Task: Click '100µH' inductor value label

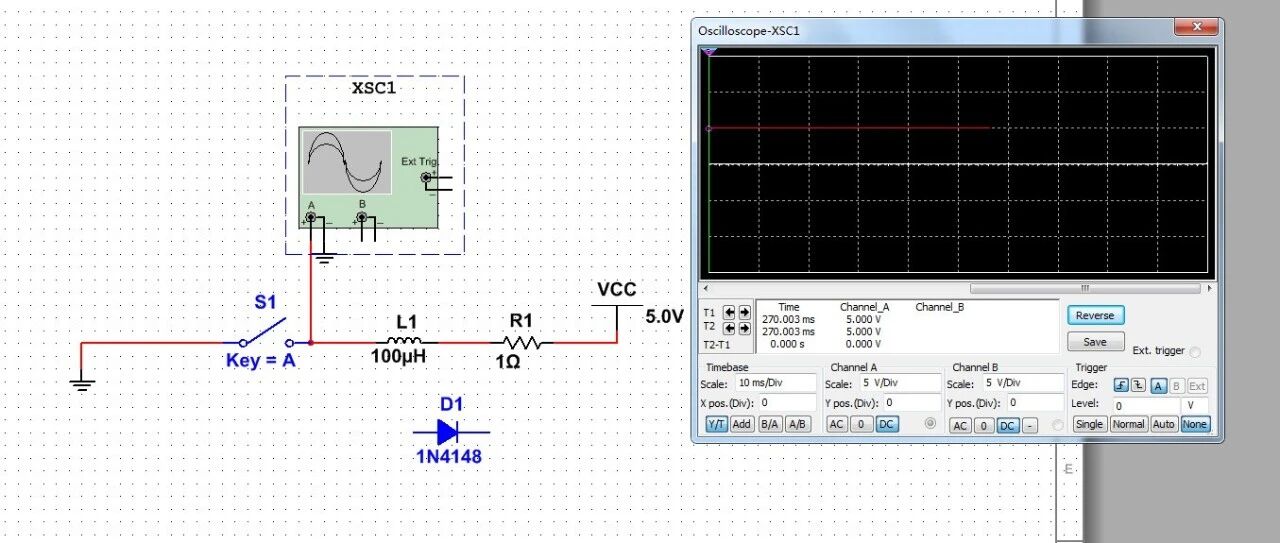Action: point(400,356)
